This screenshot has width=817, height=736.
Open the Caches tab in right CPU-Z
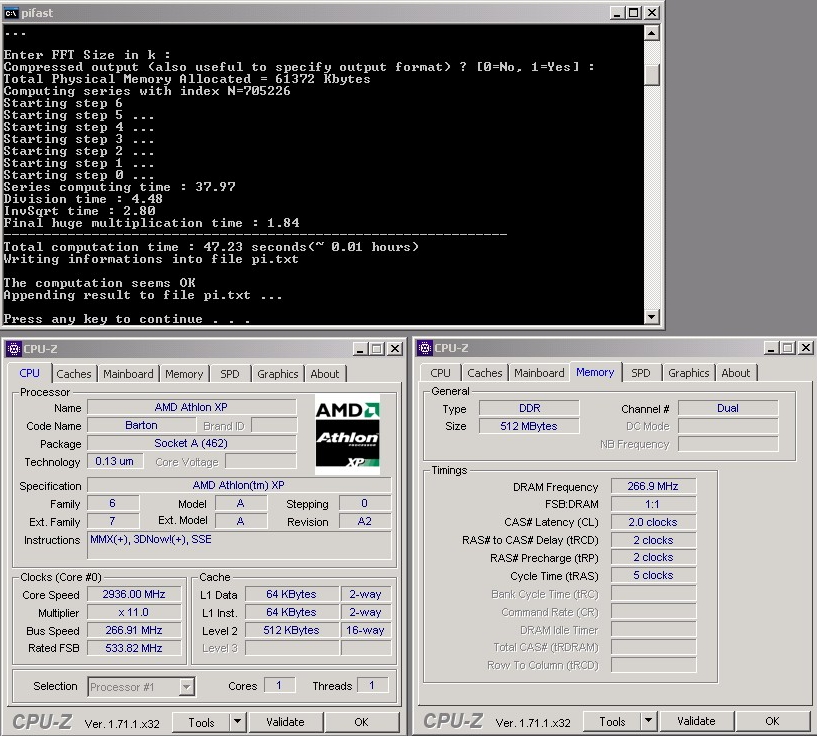pos(485,372)
